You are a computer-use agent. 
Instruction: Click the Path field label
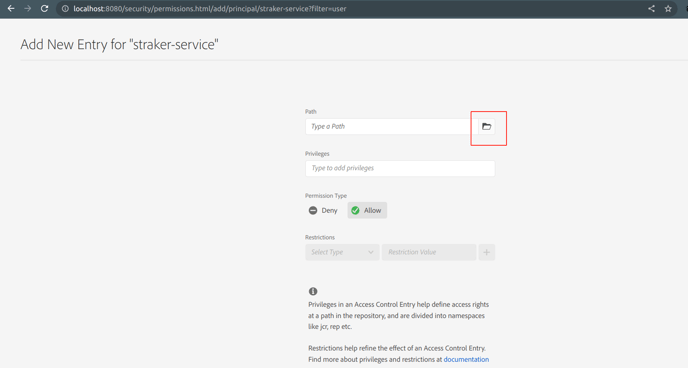coord(311,111)
